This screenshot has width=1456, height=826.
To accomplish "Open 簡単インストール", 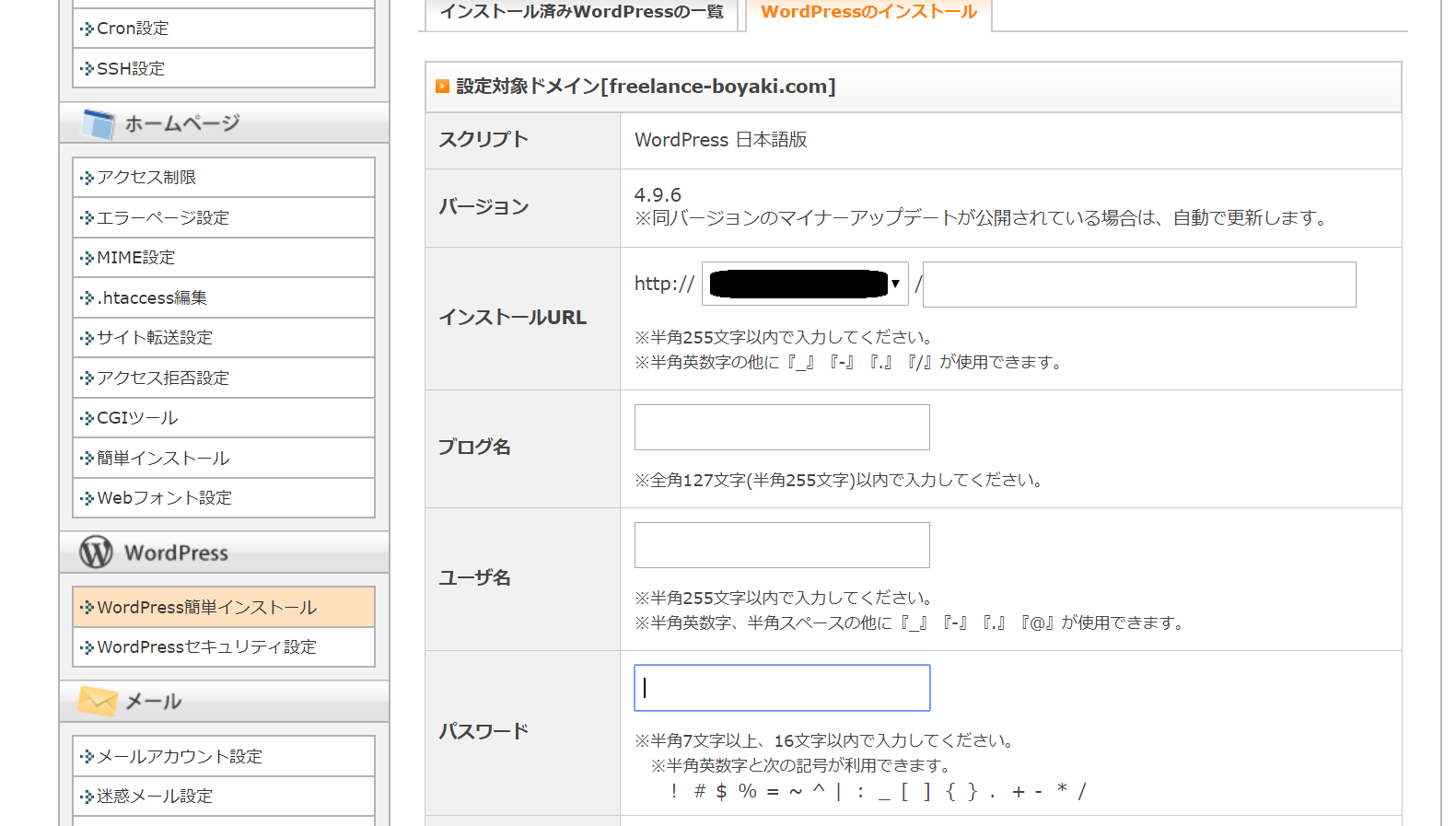I will 224,458.
